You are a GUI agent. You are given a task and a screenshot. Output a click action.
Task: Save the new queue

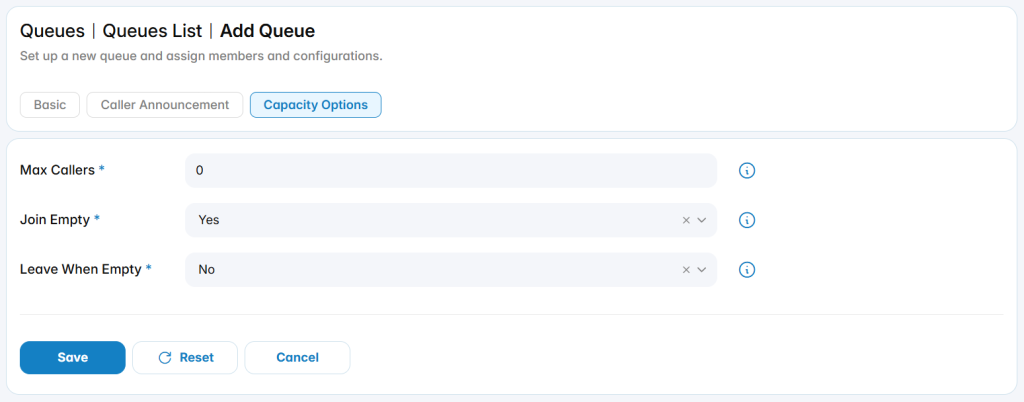click(x=72, y=358)
